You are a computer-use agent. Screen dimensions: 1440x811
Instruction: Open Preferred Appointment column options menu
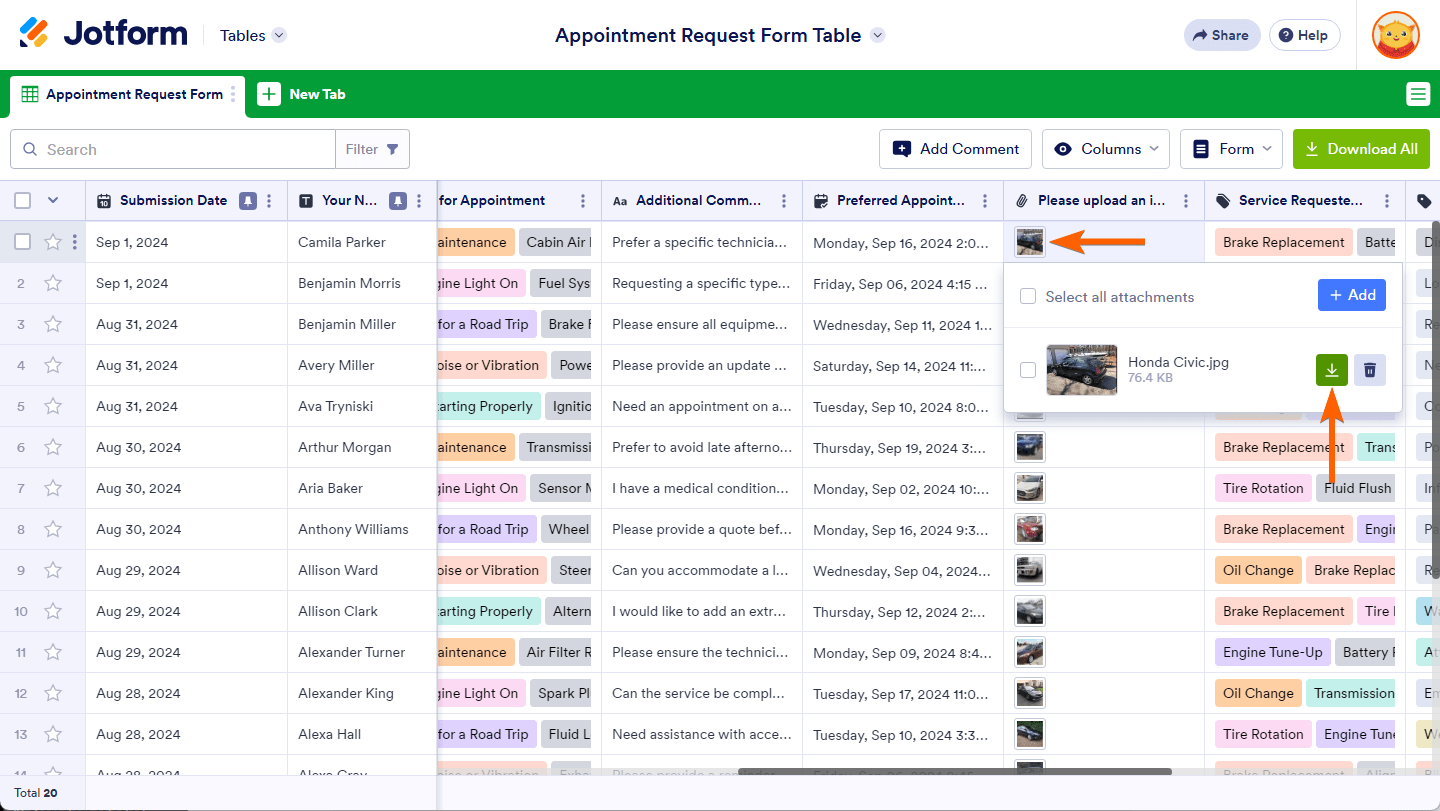coord(985,200)
